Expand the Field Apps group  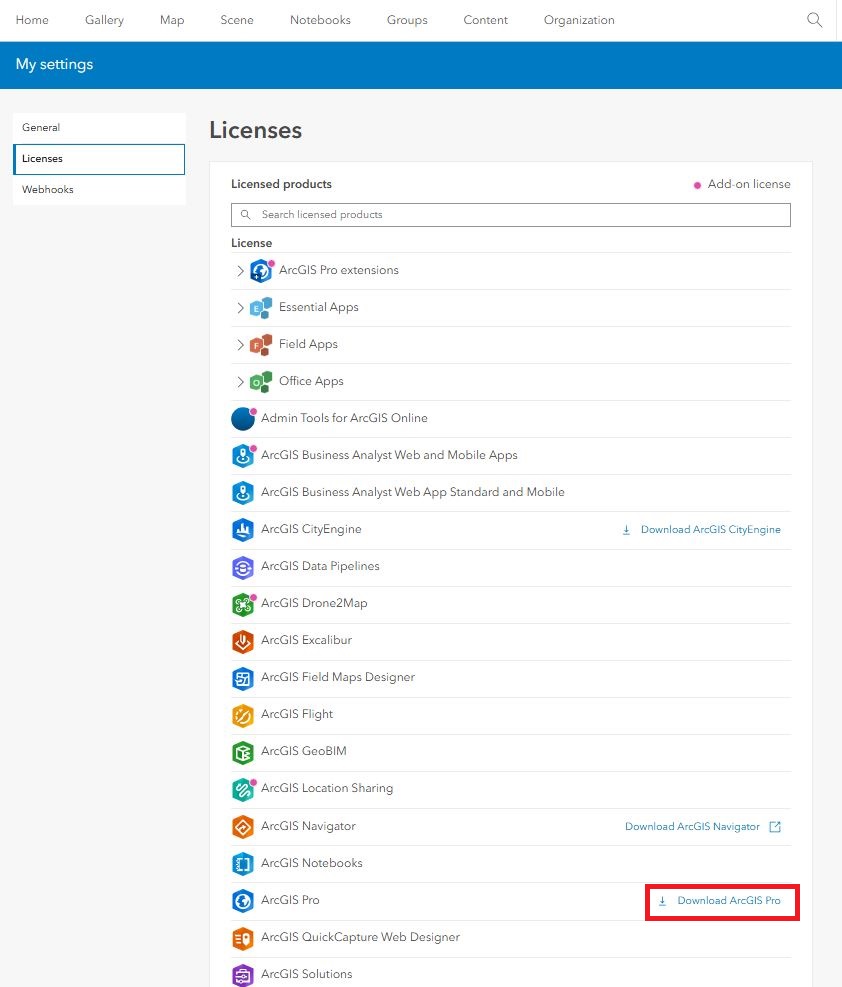coord(240,345)
